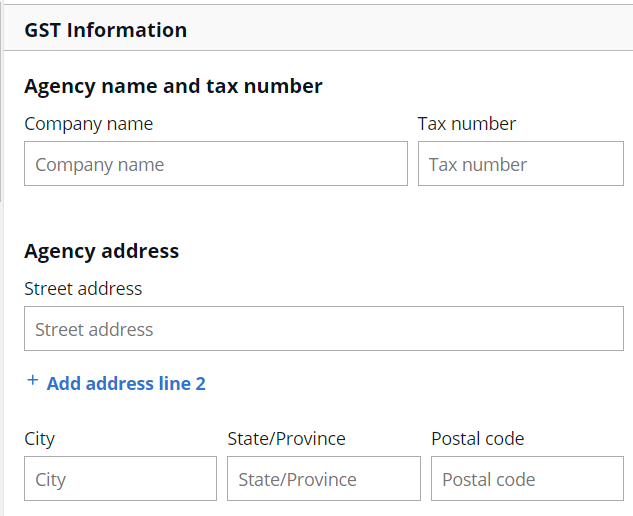The height and width of the screenshot is (516, 633).
Task: Focus the Tax number input field
Action: click(521, 164)
